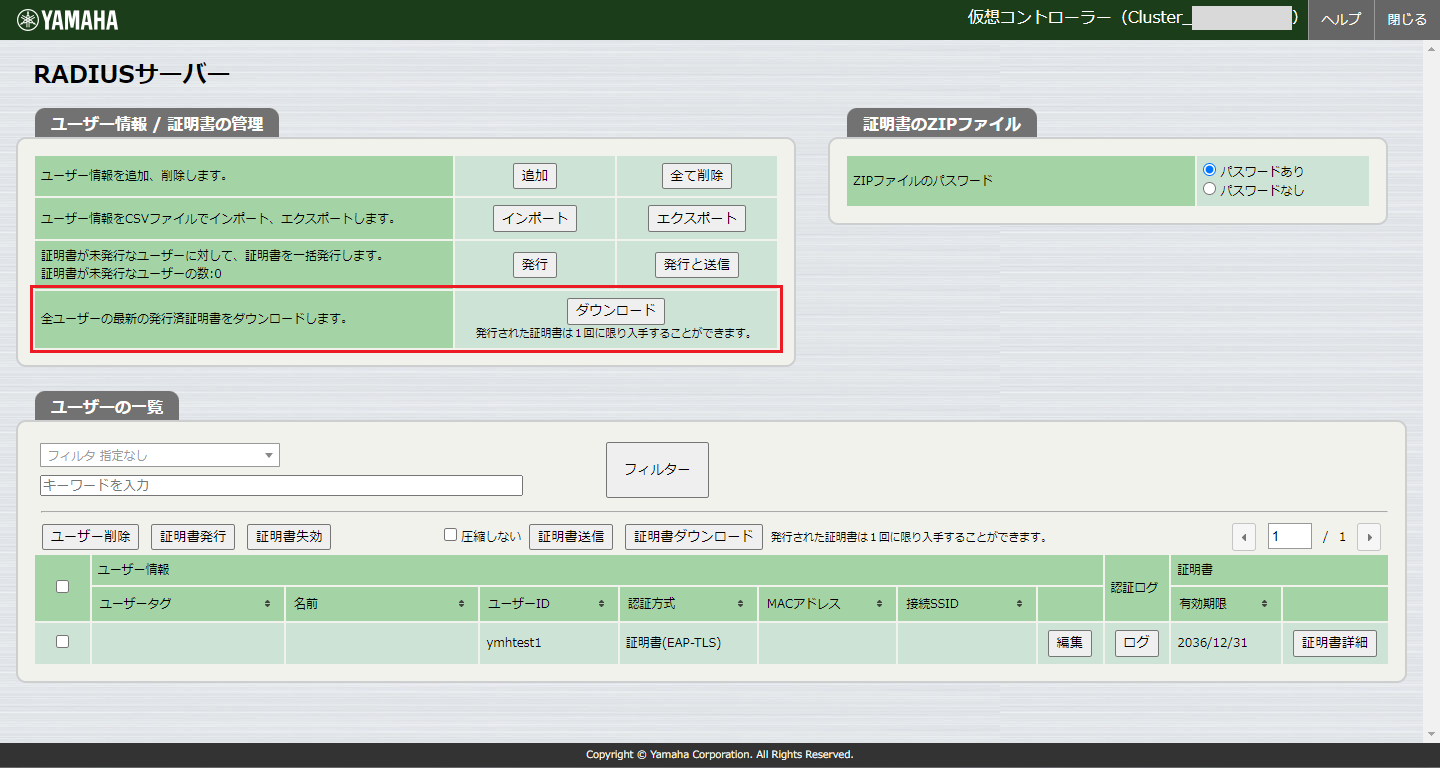Sort the user list by 接続SSID
Screen dimensions: 1440x768
point(1022,603)
